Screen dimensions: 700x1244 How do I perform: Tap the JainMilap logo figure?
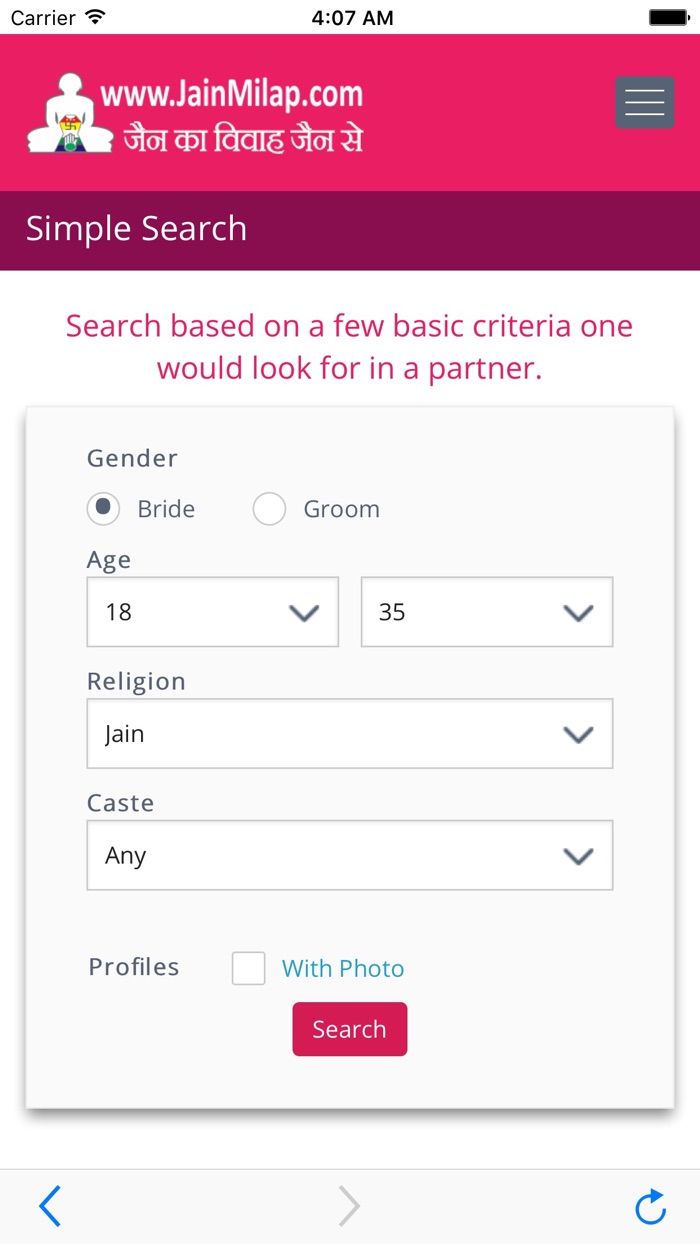[x=65, y=113]
